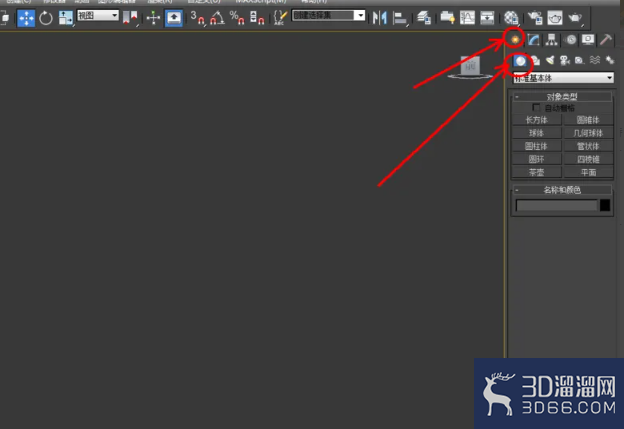
Task: Switch to the Create panel tab
Action: click(515, 39)
